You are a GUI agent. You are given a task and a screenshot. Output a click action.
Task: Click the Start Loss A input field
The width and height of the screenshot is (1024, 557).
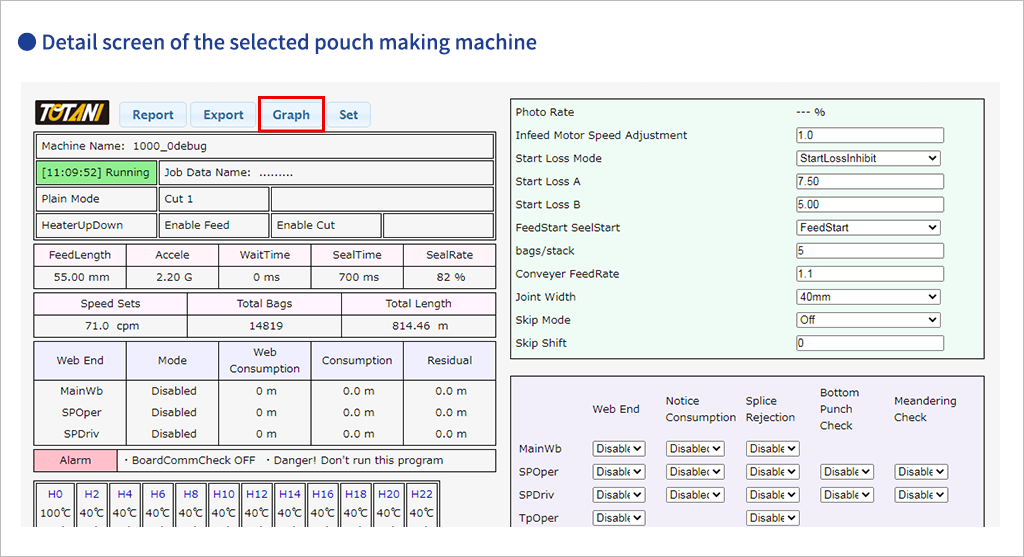(869, 182)
